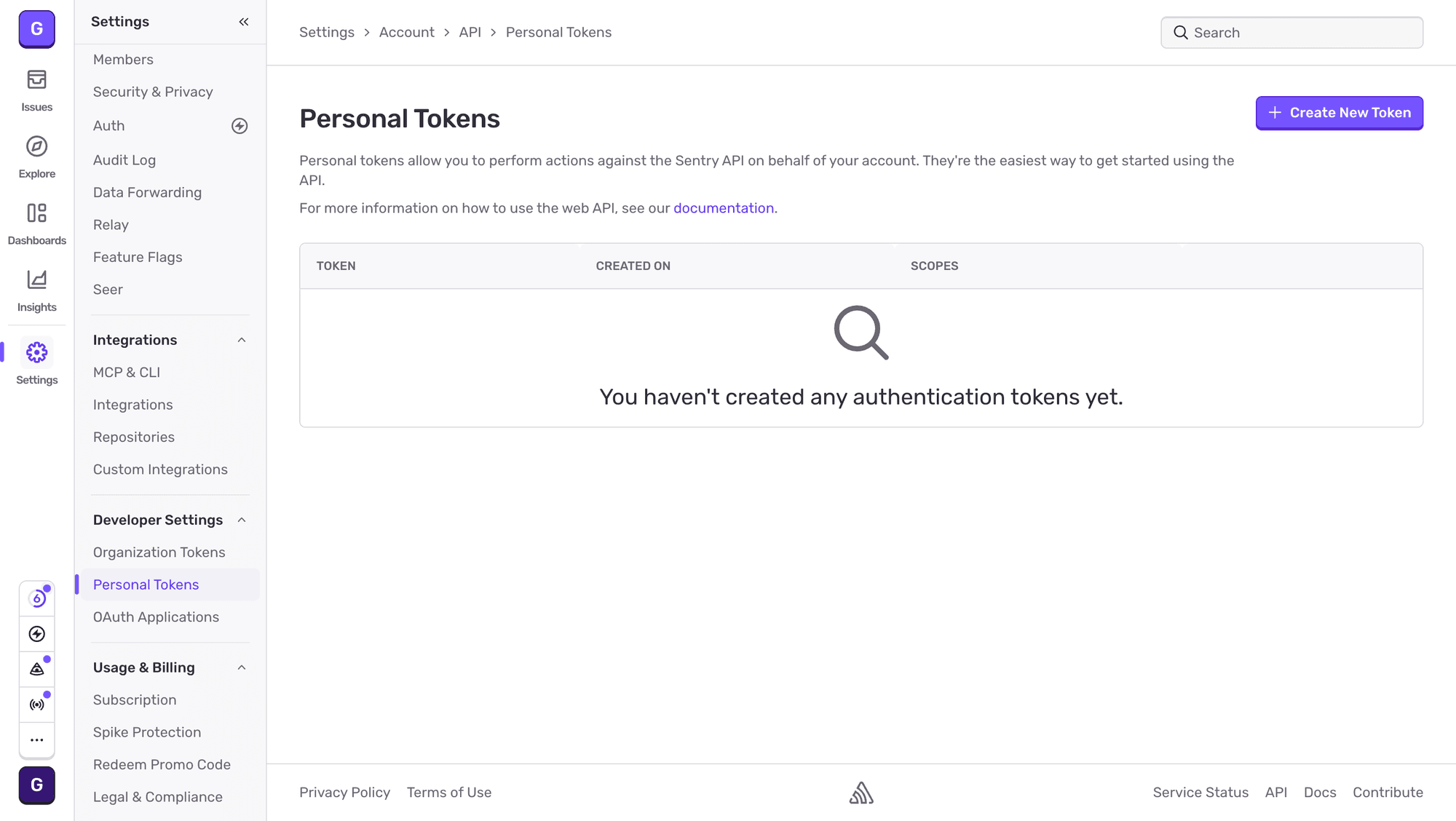Click the Settings gear icon
The height and width of the screenshot is (821, 1456).
[x=36, y=352]
